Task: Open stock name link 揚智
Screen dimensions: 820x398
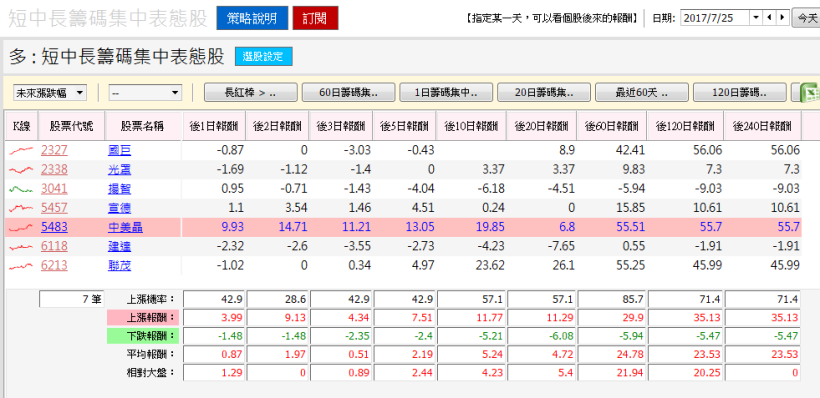Action: click(x=119, y=189)
